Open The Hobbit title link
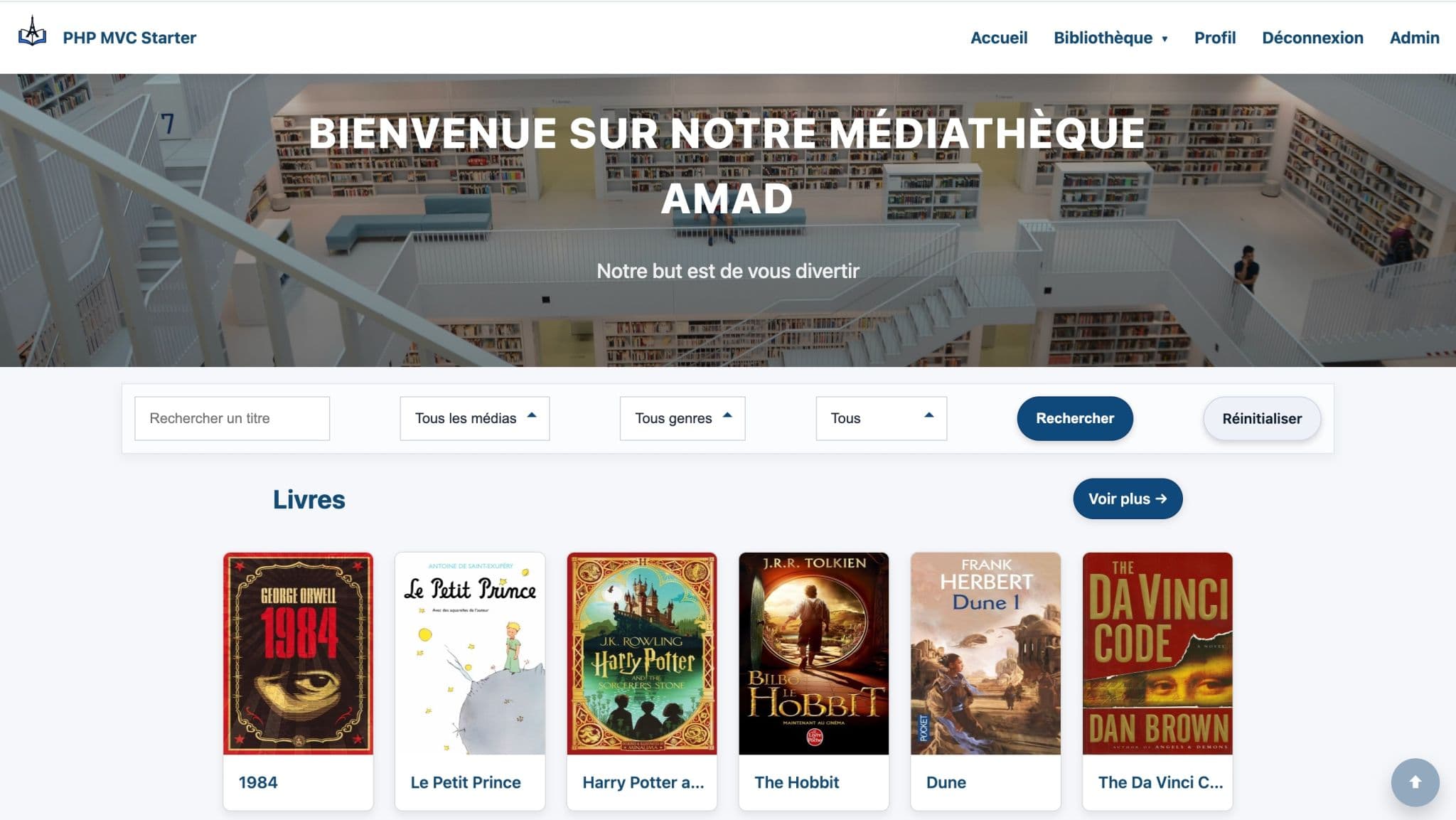Viewport: 1456px width, 820px height. [x=796, y=782]
